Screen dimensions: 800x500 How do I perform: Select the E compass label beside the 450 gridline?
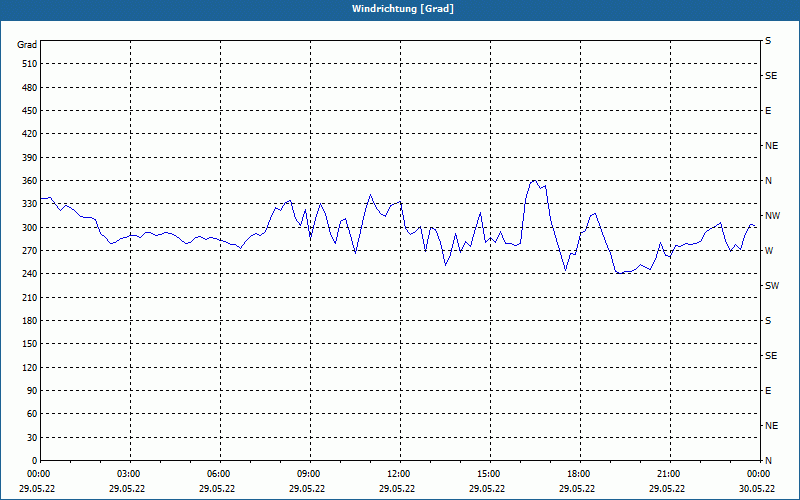(x=768, y=111)
